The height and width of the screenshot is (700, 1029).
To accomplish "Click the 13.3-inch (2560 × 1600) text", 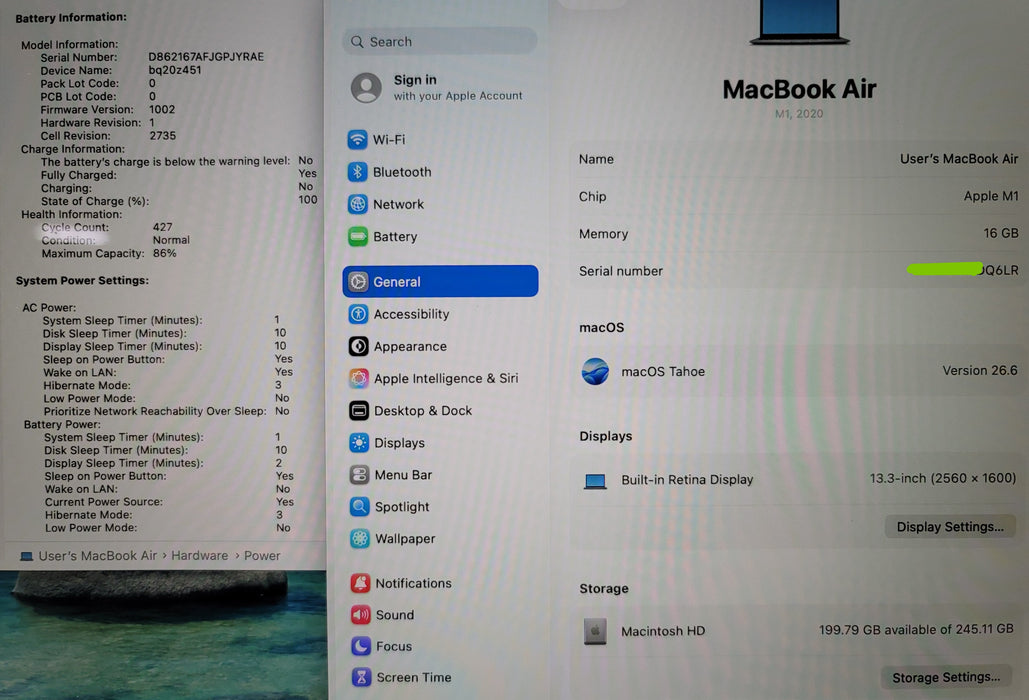I will [942, 478].
